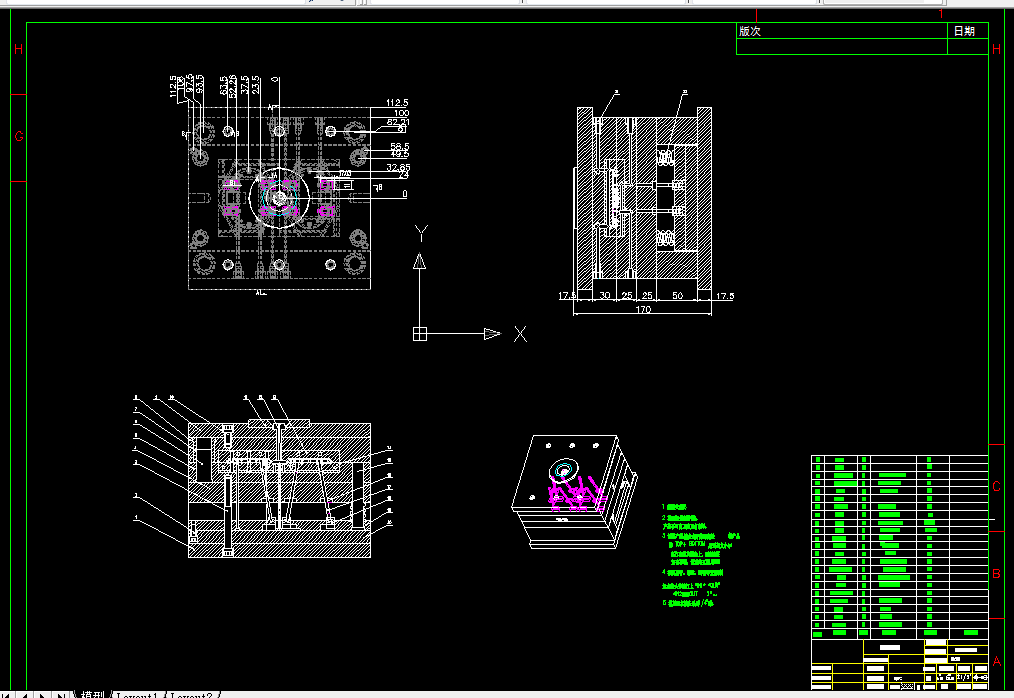Select the horizontal 112.5 ordinate dimension
1014x698 pixels.
[397, 102]
